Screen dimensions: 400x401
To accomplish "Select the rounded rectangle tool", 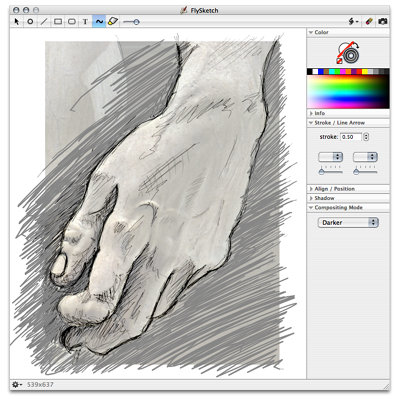I will (72, 22).
